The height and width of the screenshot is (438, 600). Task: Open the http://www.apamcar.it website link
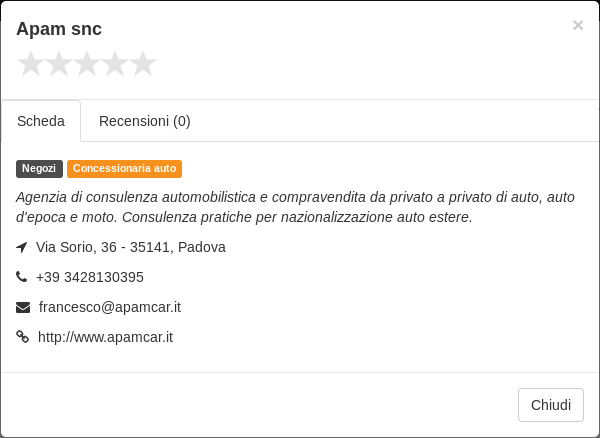coord(105,337)
